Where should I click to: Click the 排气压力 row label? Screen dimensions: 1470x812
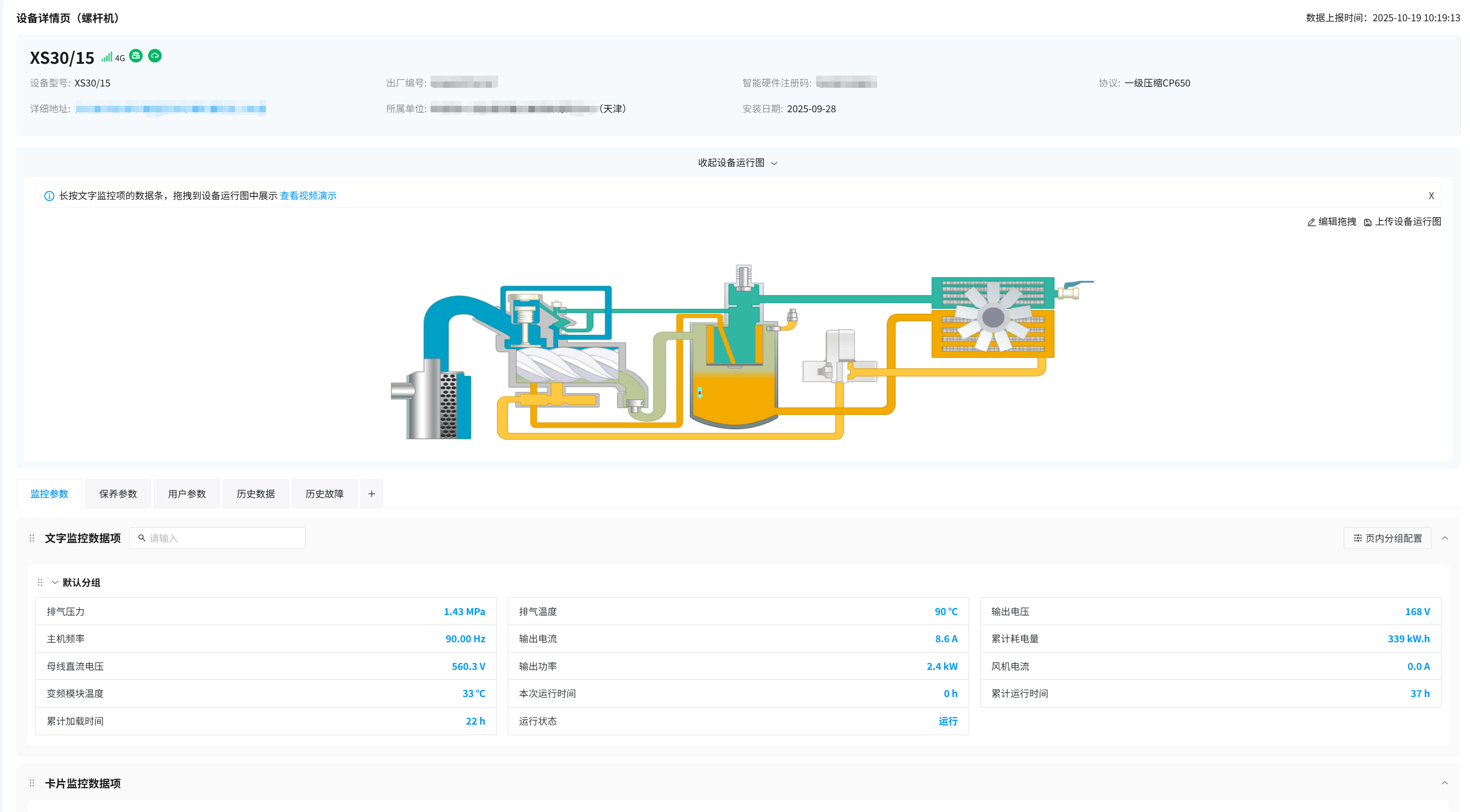pos(66,611)
